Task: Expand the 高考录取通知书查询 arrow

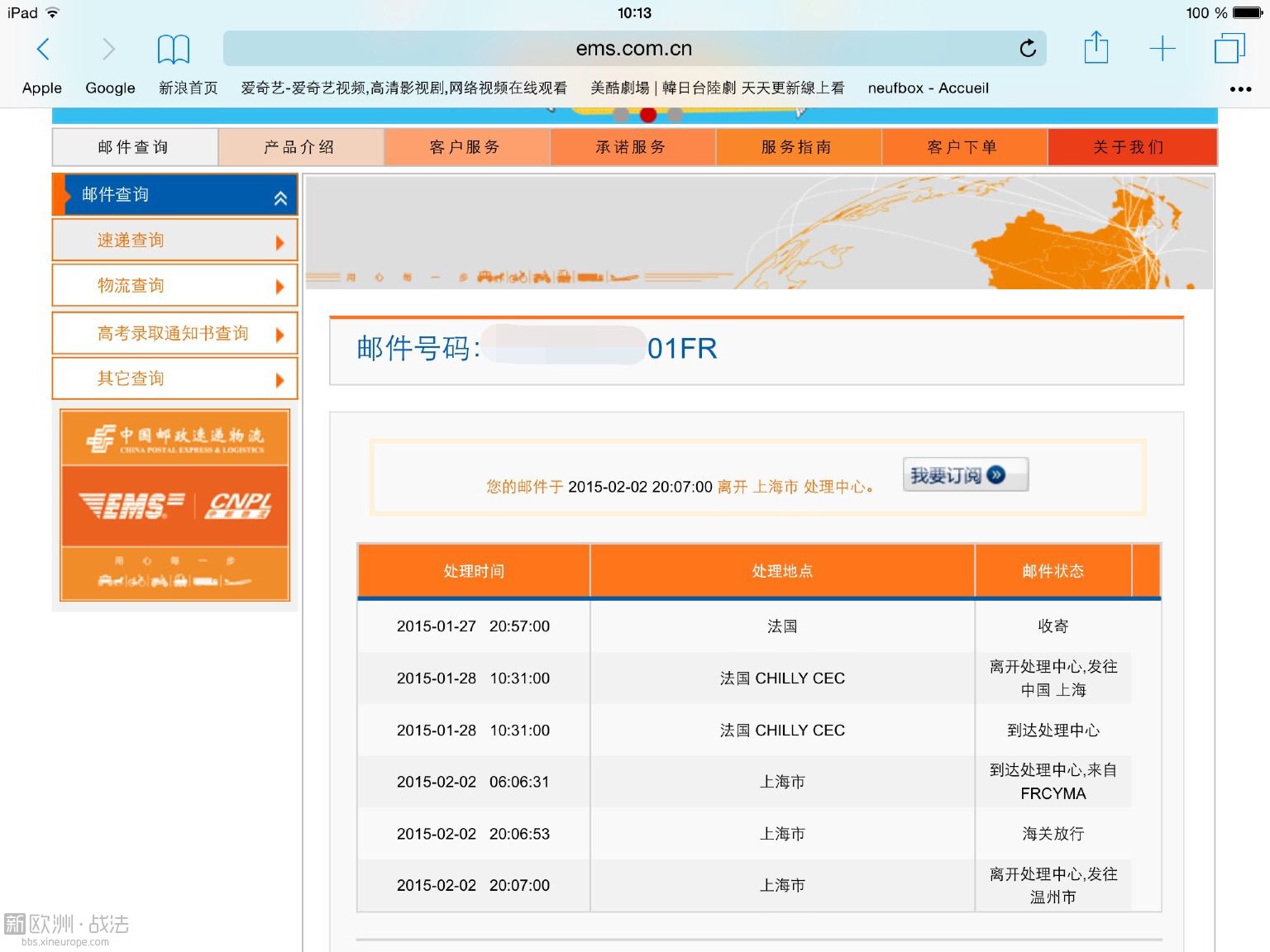Action: 279,336
